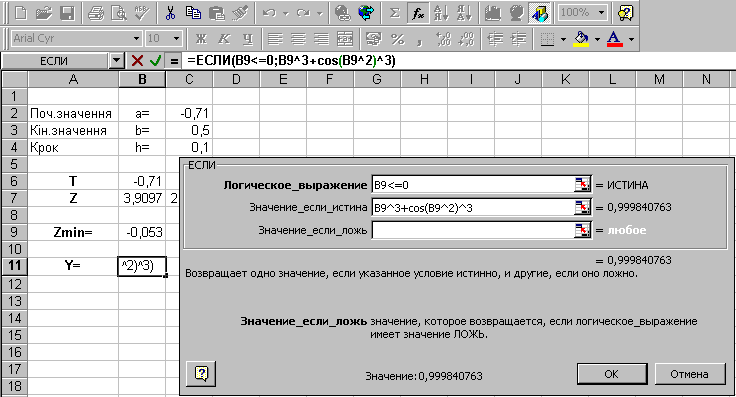Click the New workbook icon

(x=21, y=13)
